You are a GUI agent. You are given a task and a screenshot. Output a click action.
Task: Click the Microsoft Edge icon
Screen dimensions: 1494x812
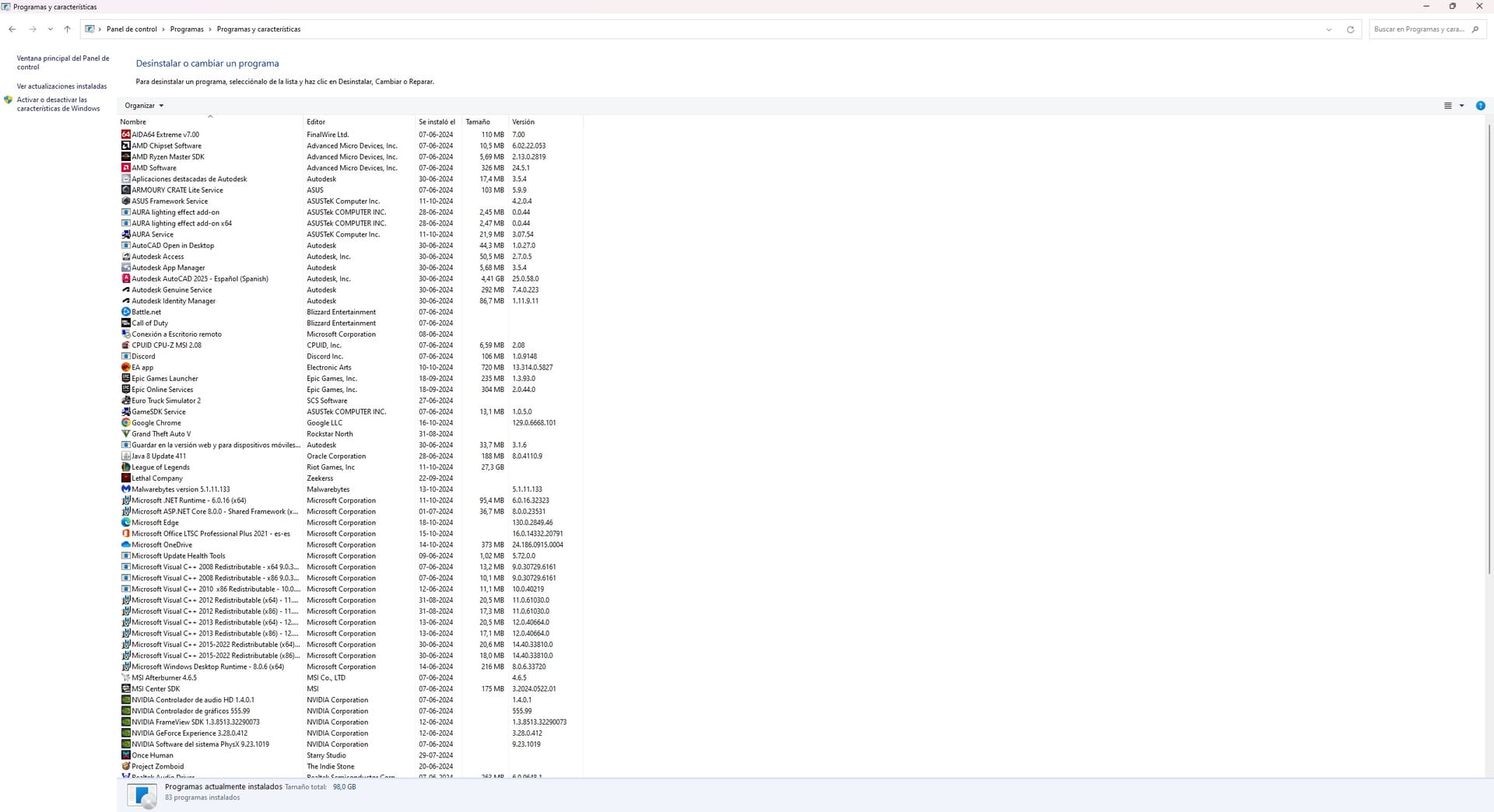point(126,523)
